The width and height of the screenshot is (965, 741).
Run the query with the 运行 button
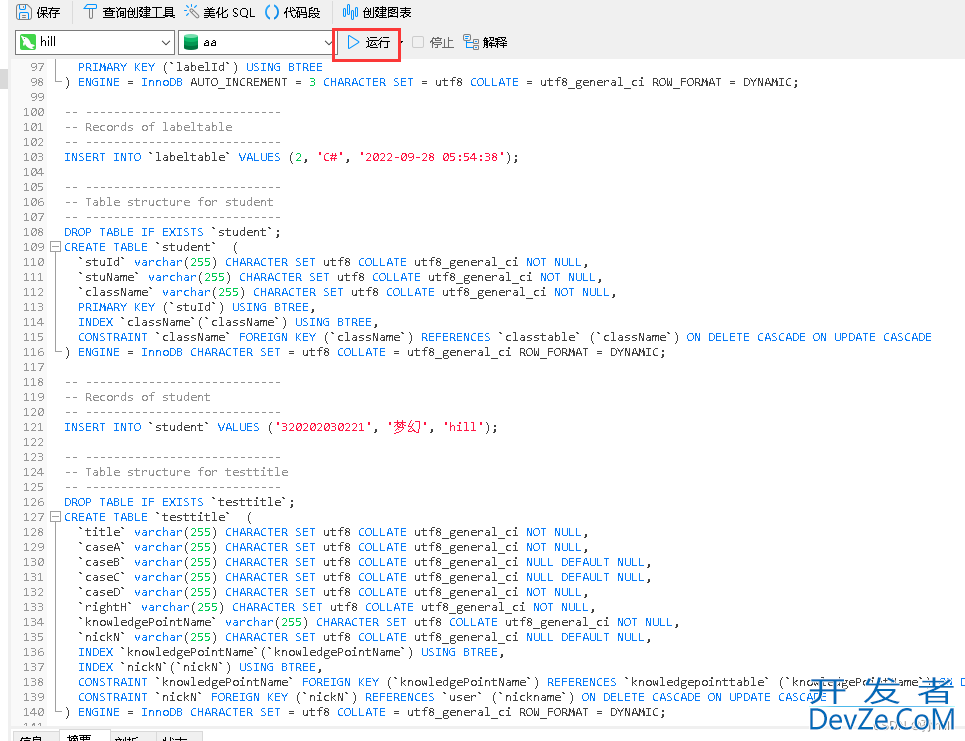pos(369,42)
